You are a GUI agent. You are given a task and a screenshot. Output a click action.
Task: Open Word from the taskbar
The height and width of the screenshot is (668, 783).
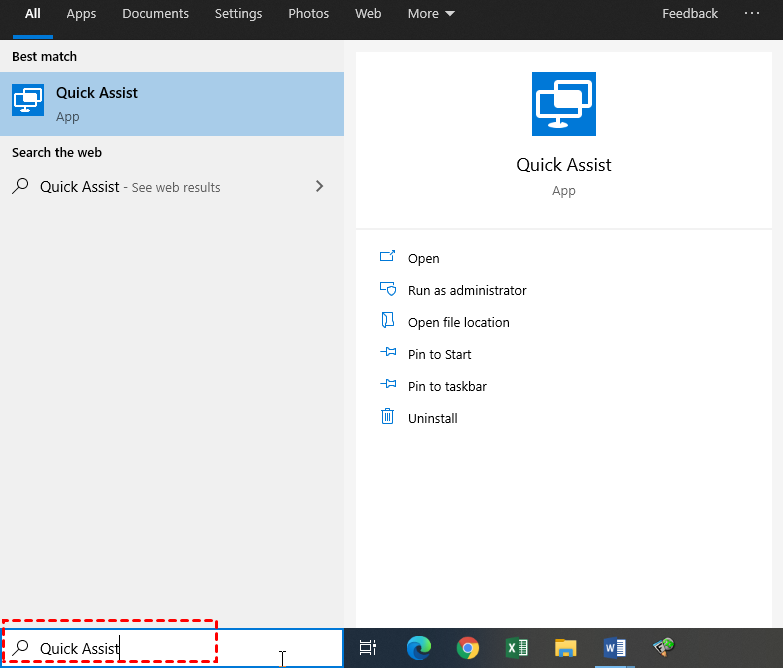[615, 648]
